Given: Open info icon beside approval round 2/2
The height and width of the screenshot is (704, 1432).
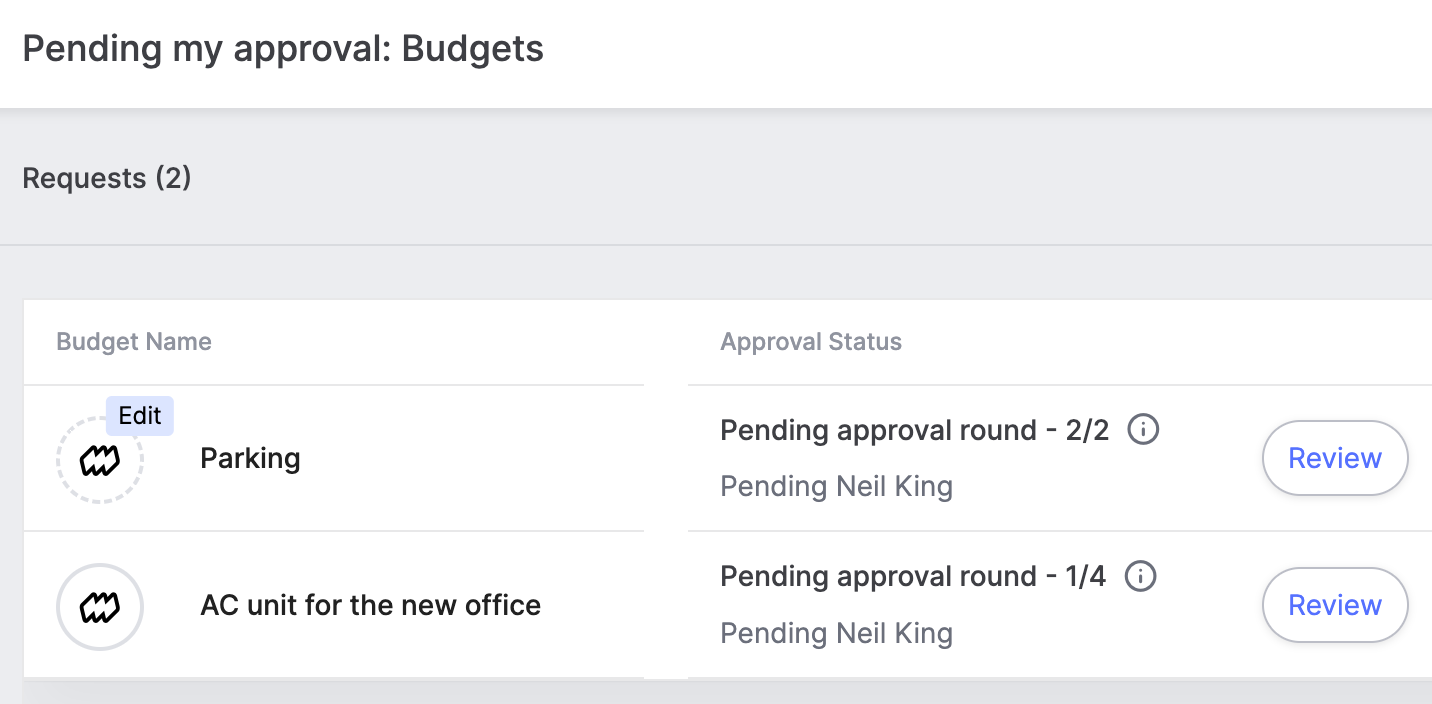Looking at the screenshot, I should coord(1143,430).
